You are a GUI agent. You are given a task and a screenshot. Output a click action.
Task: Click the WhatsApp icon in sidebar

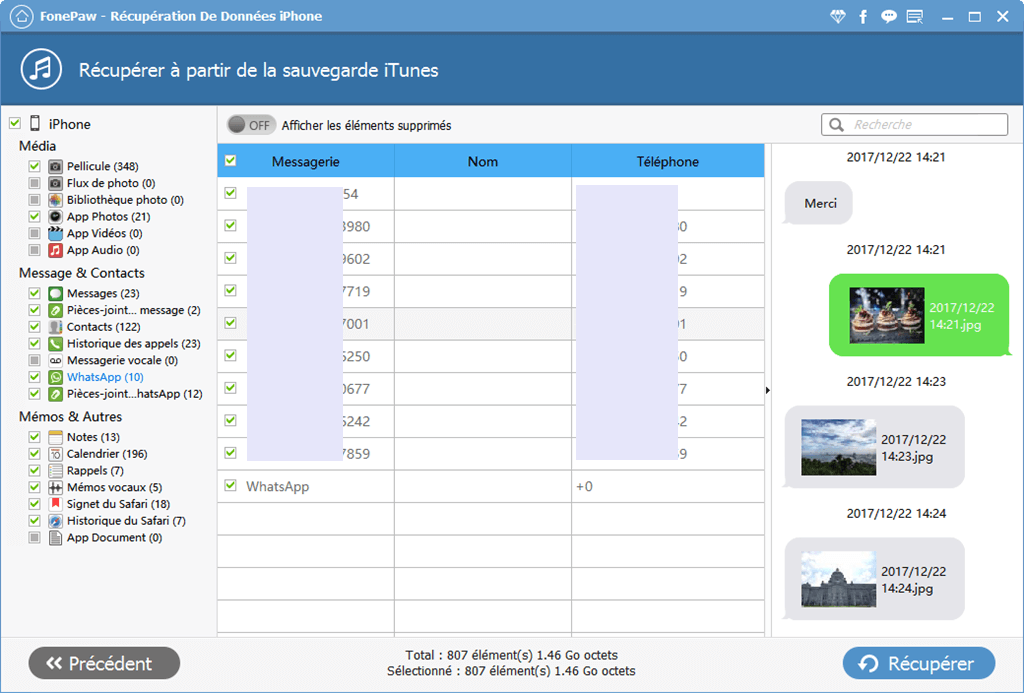56,377
